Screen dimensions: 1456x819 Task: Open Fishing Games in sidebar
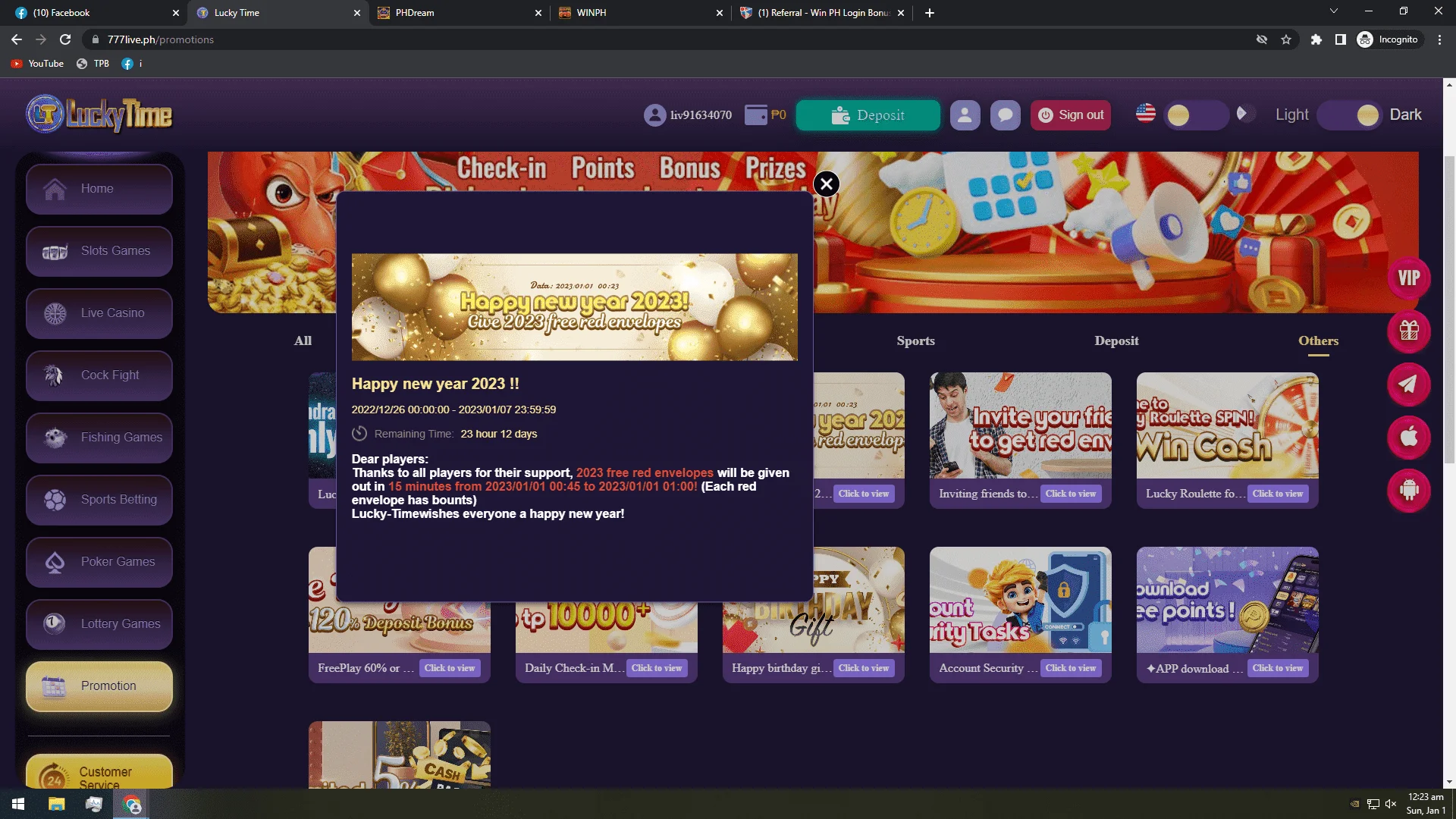99,438
